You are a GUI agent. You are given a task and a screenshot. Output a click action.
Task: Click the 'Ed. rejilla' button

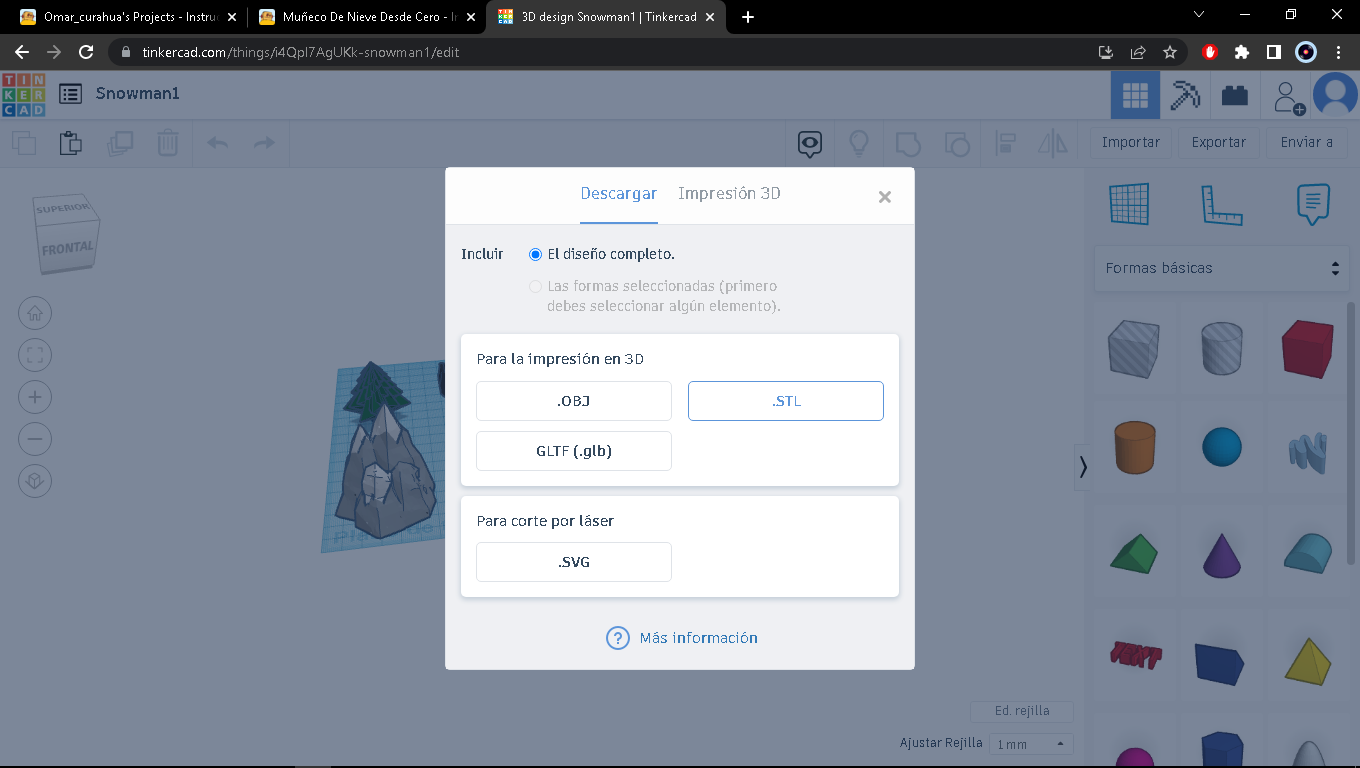[x=1022, y=711]
